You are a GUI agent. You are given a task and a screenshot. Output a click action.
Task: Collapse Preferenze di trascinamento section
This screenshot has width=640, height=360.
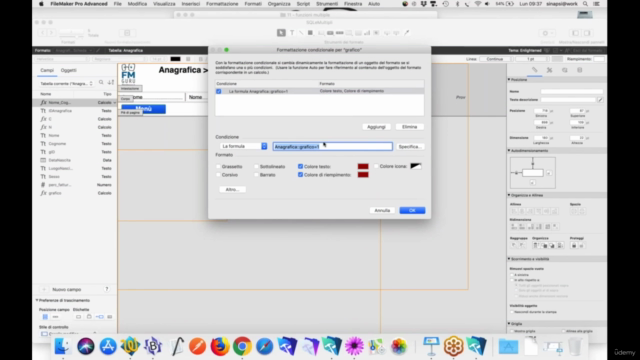click(37, 300)
